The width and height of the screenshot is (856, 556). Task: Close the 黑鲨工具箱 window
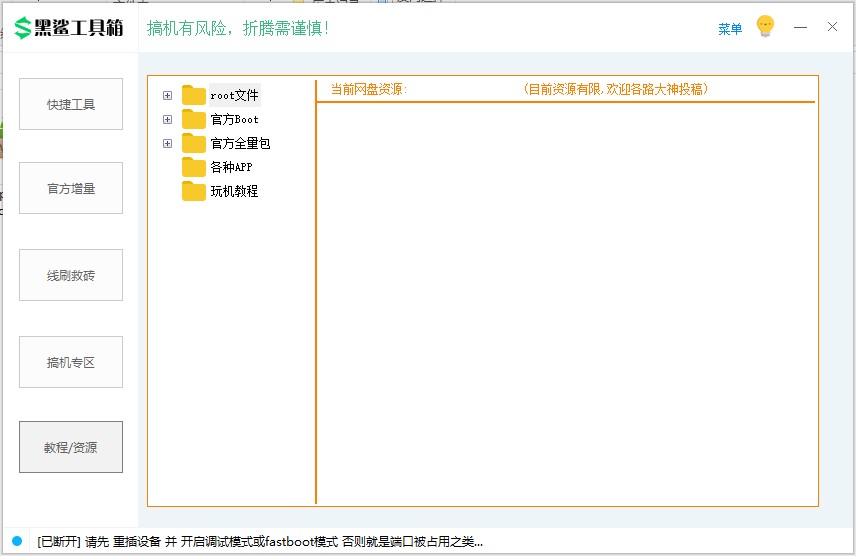tap(832, 27)
